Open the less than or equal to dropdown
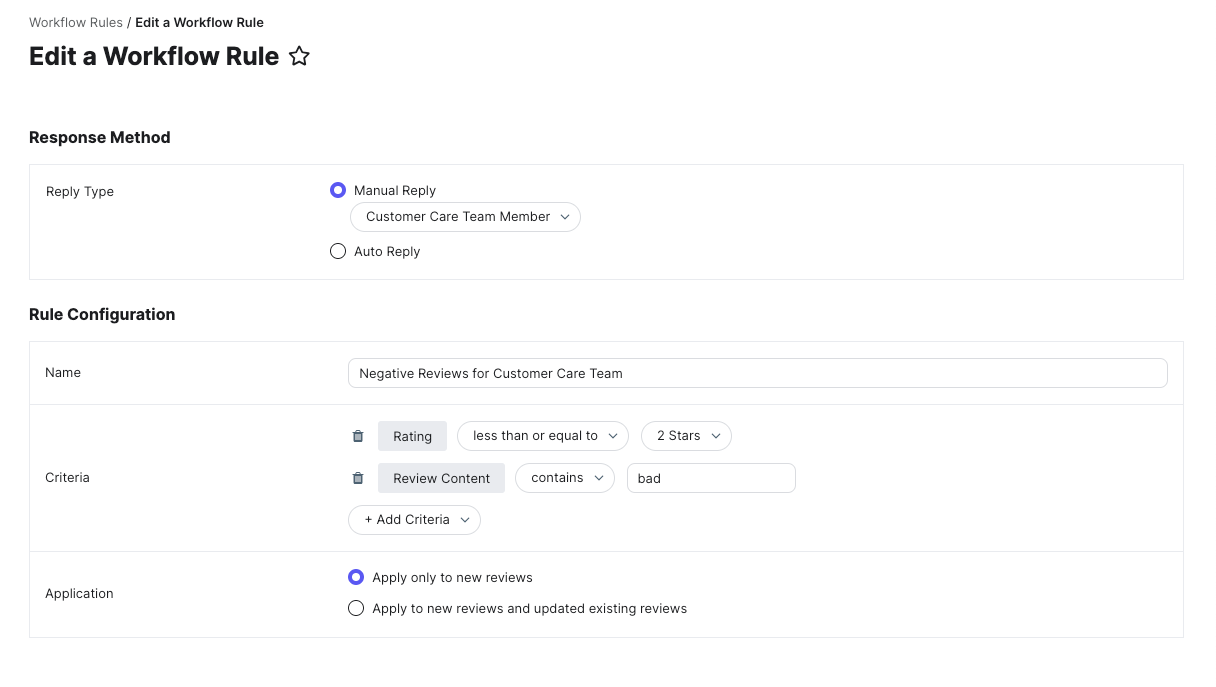The height and width of the screenshot is (687, 1216). 542,436
